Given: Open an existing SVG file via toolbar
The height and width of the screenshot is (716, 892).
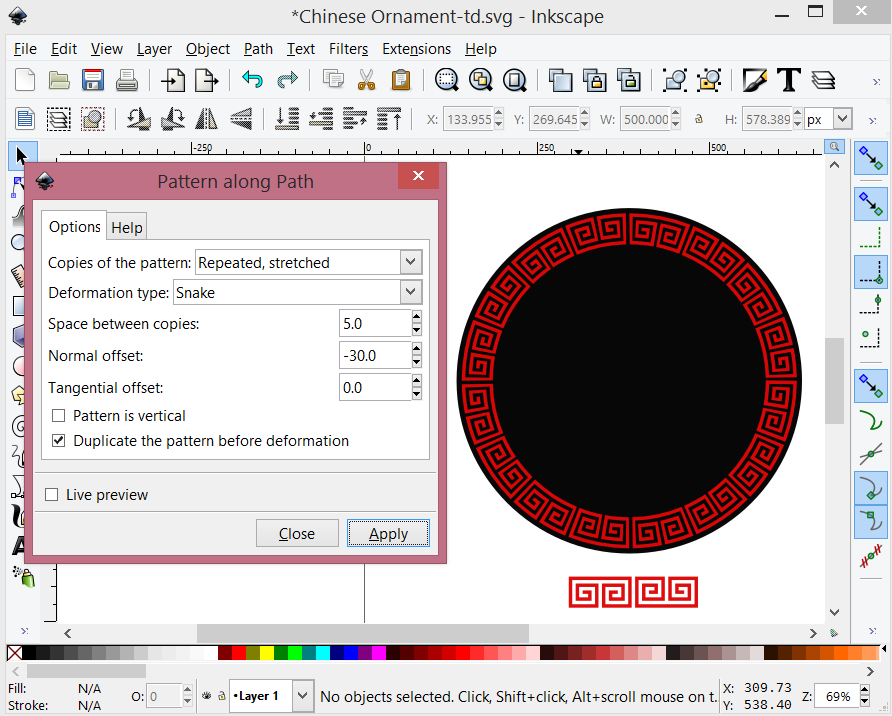Looking at the screenshot, I should point(58,80).
